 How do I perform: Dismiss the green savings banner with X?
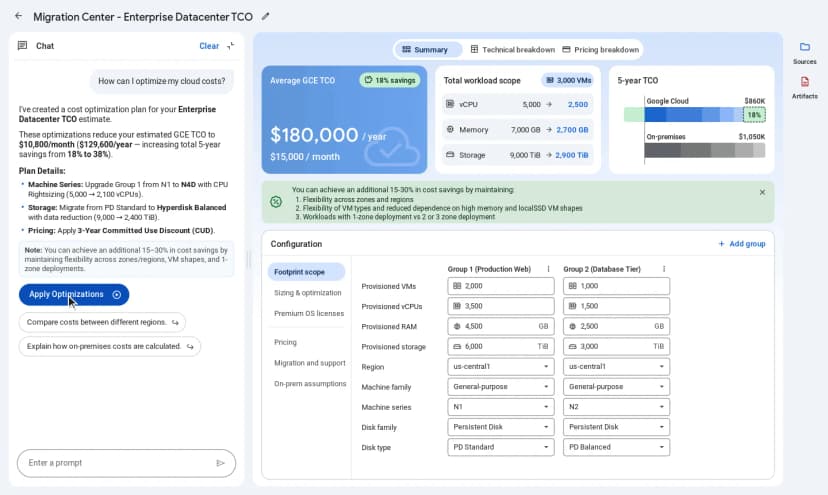(x=762, y=192)
